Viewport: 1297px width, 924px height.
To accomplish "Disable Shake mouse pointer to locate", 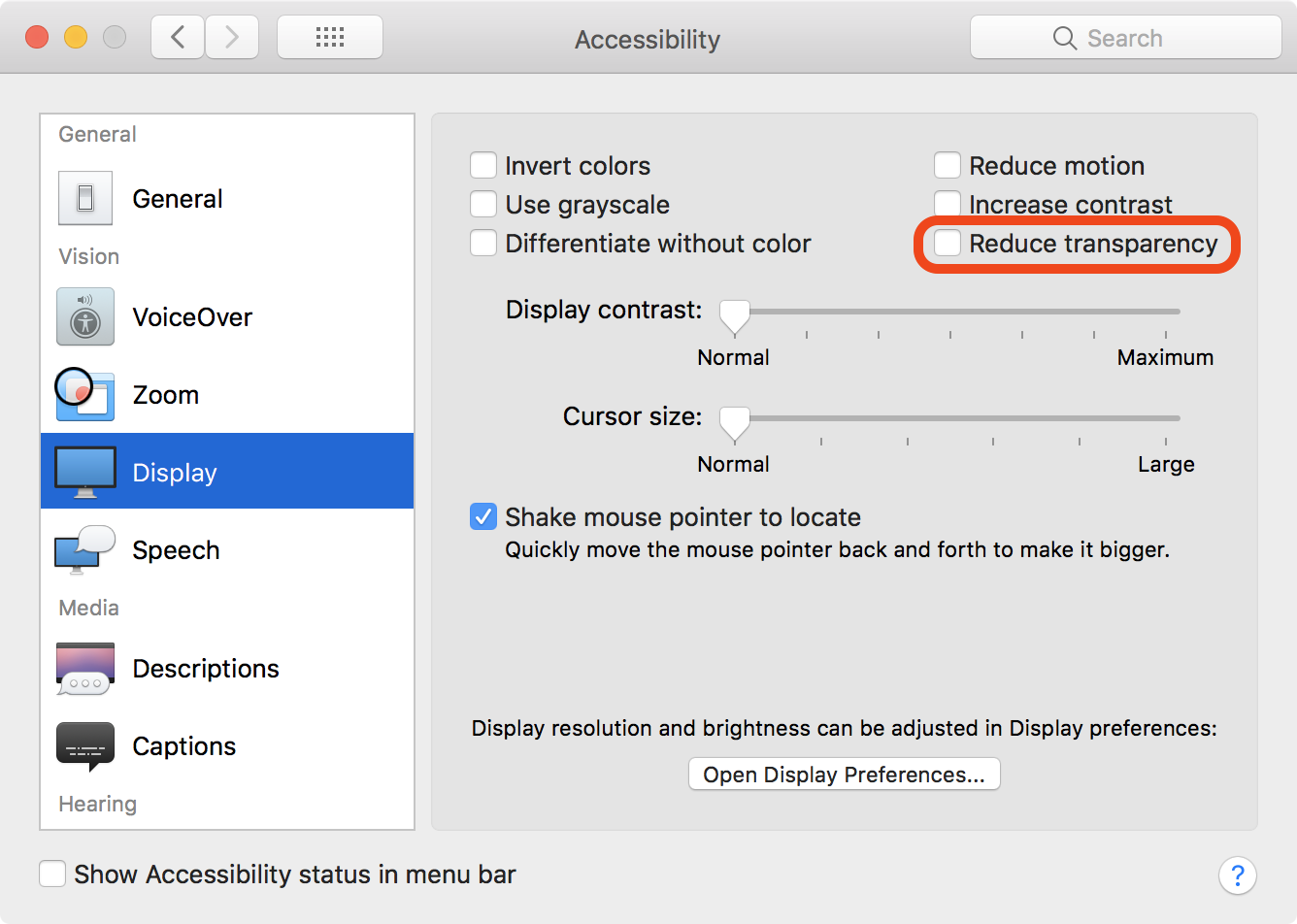I will (483, 517).
